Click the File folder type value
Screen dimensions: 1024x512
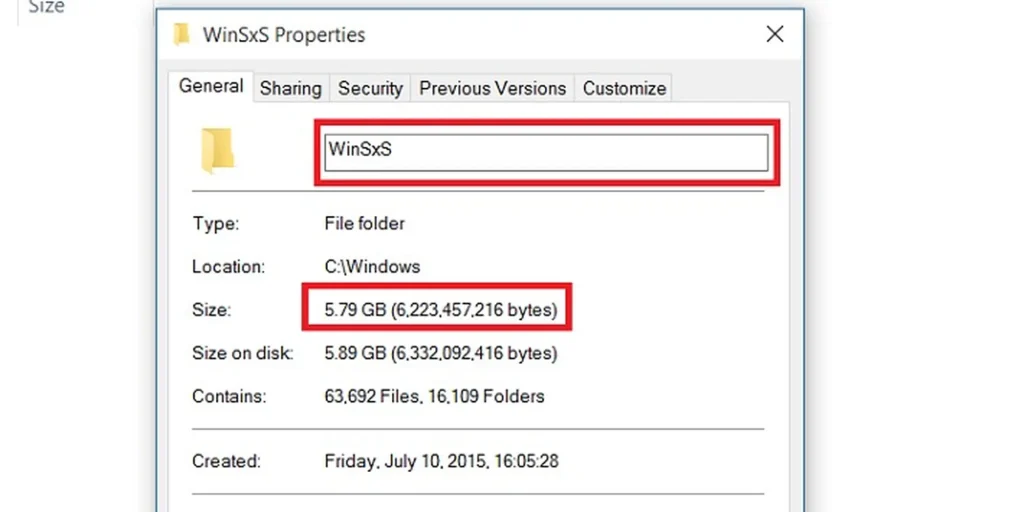pyautogui.click(x=364, y=223)
